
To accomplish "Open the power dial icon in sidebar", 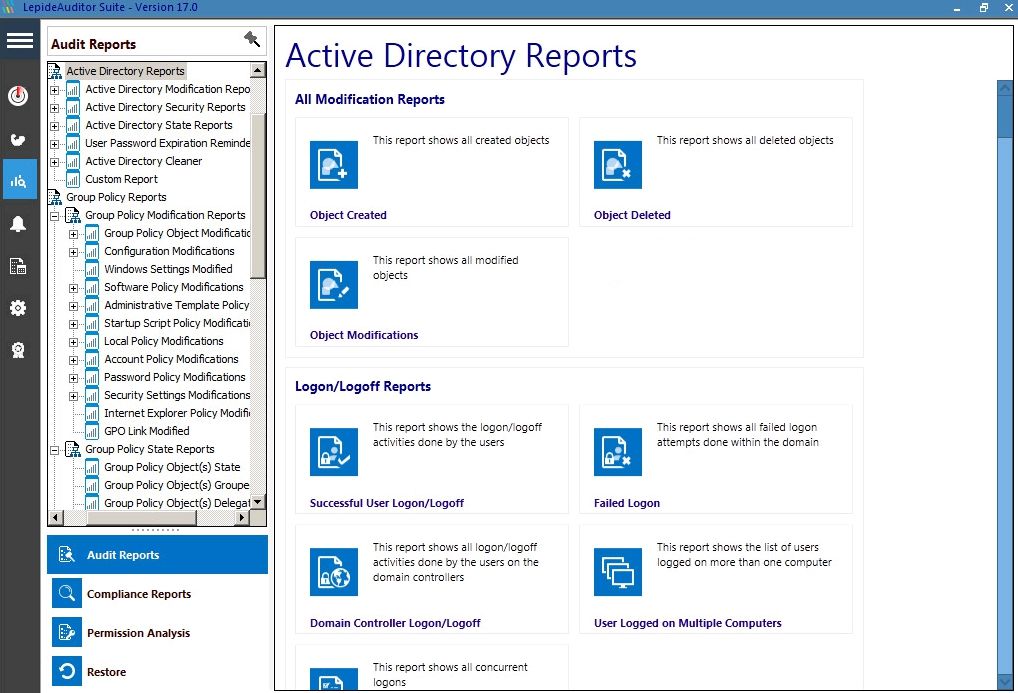I will (18, 96).
